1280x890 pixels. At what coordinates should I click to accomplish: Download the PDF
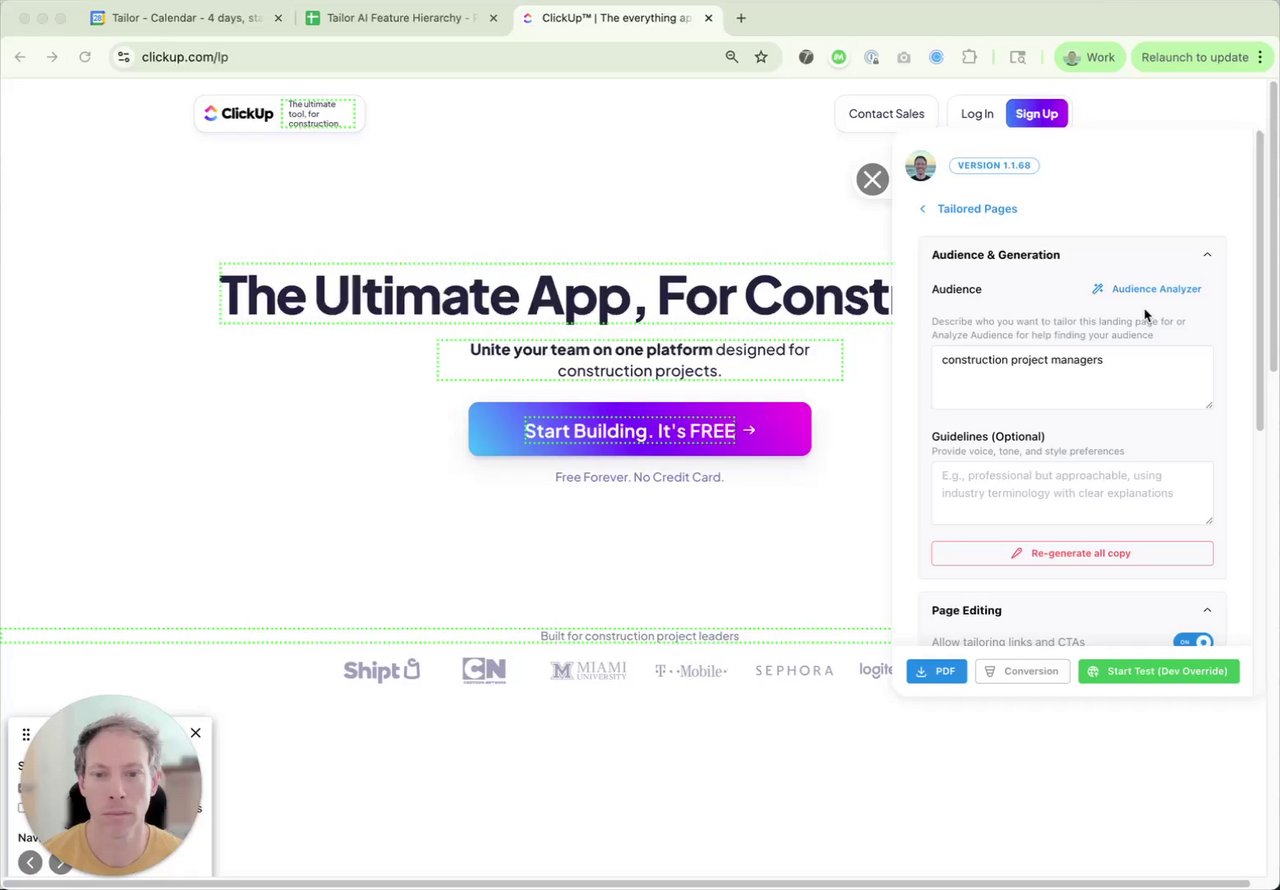(937, 671)
